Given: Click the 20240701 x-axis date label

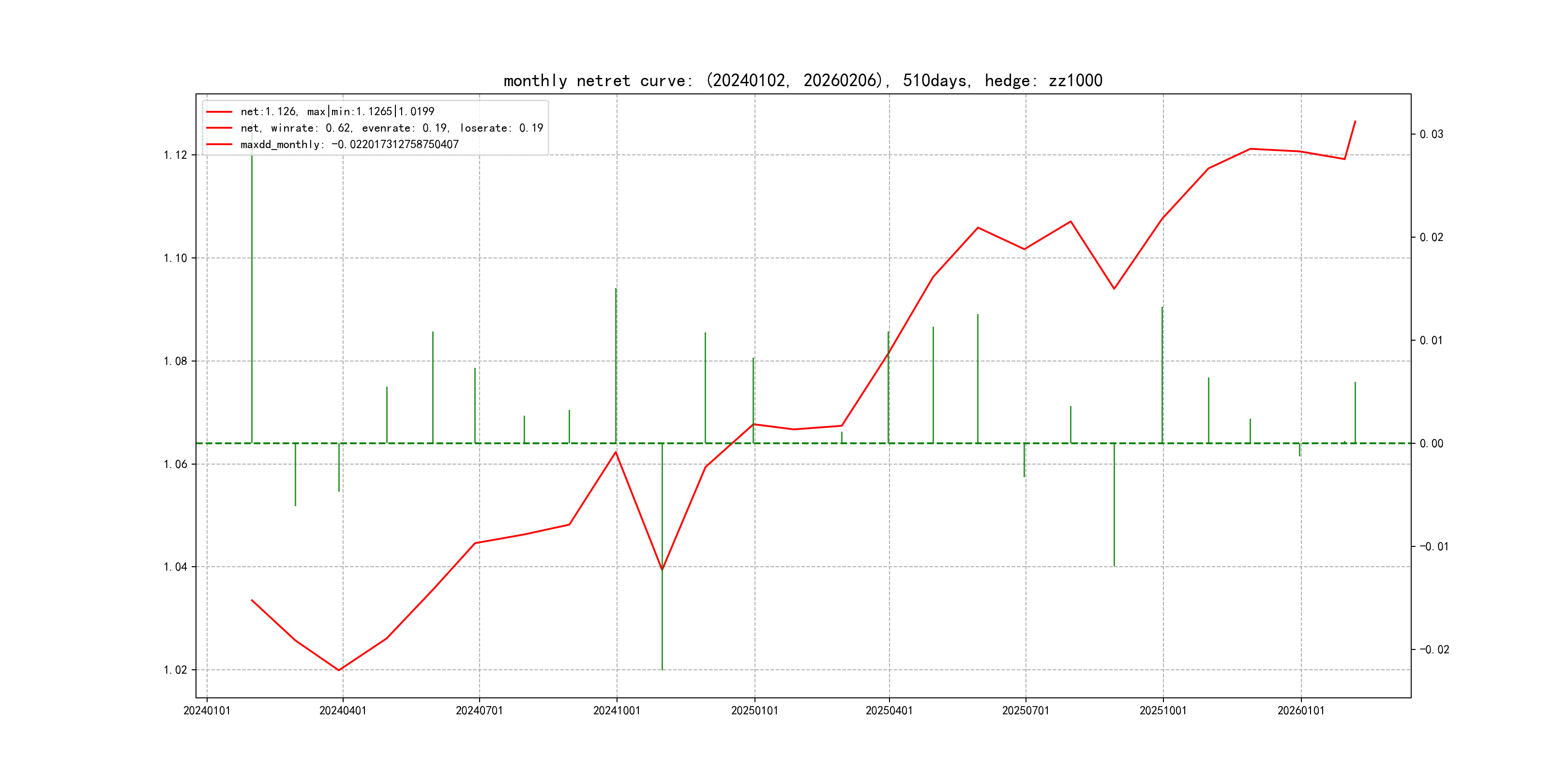Looking at the screenshot, I should [x=479, y=711].
